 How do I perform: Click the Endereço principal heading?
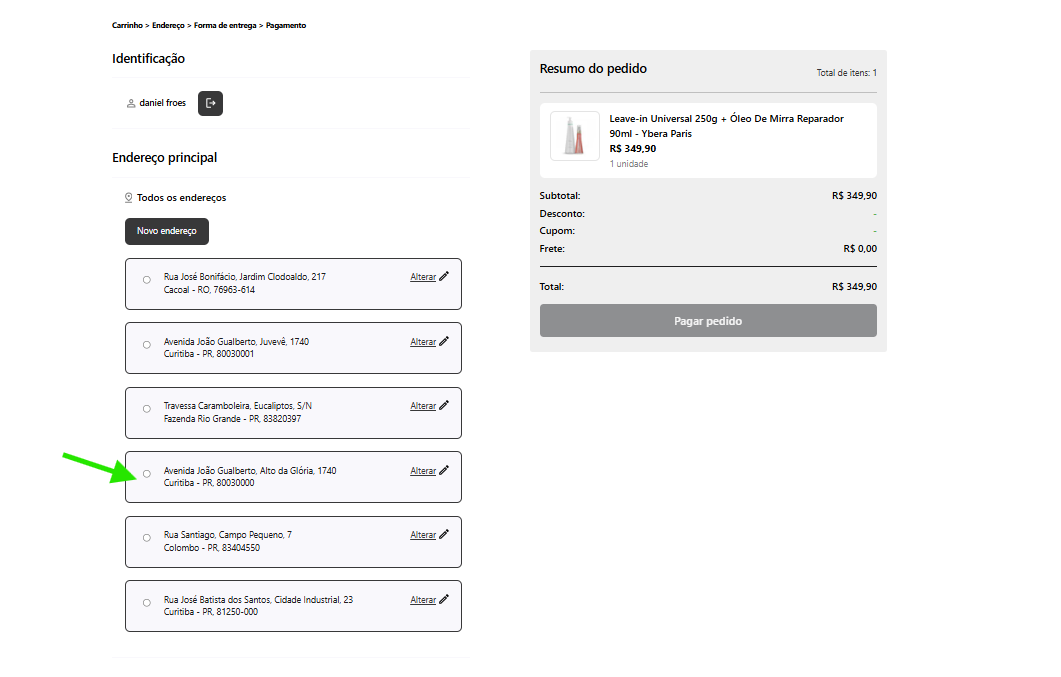(x=164, y=158)
